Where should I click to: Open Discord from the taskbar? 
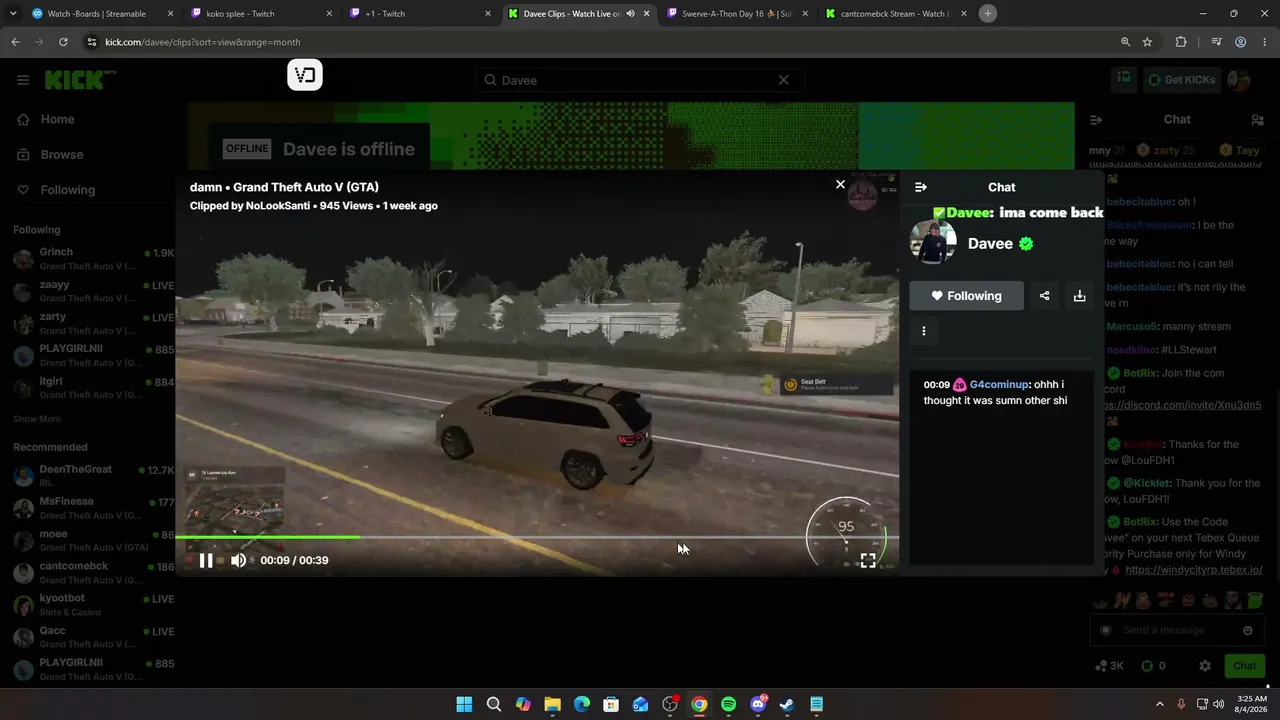pyautogui.click(x=758, y=704)
